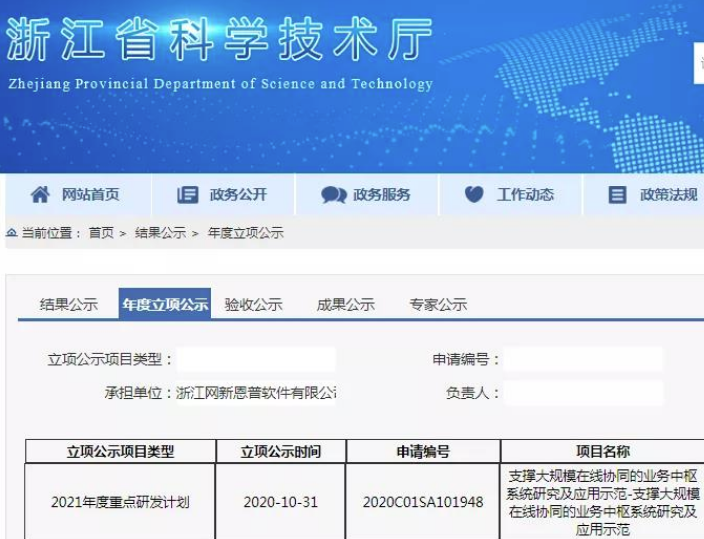Focus the 申请编号 input field
The image size is (704, 539).
coord(583,360)
